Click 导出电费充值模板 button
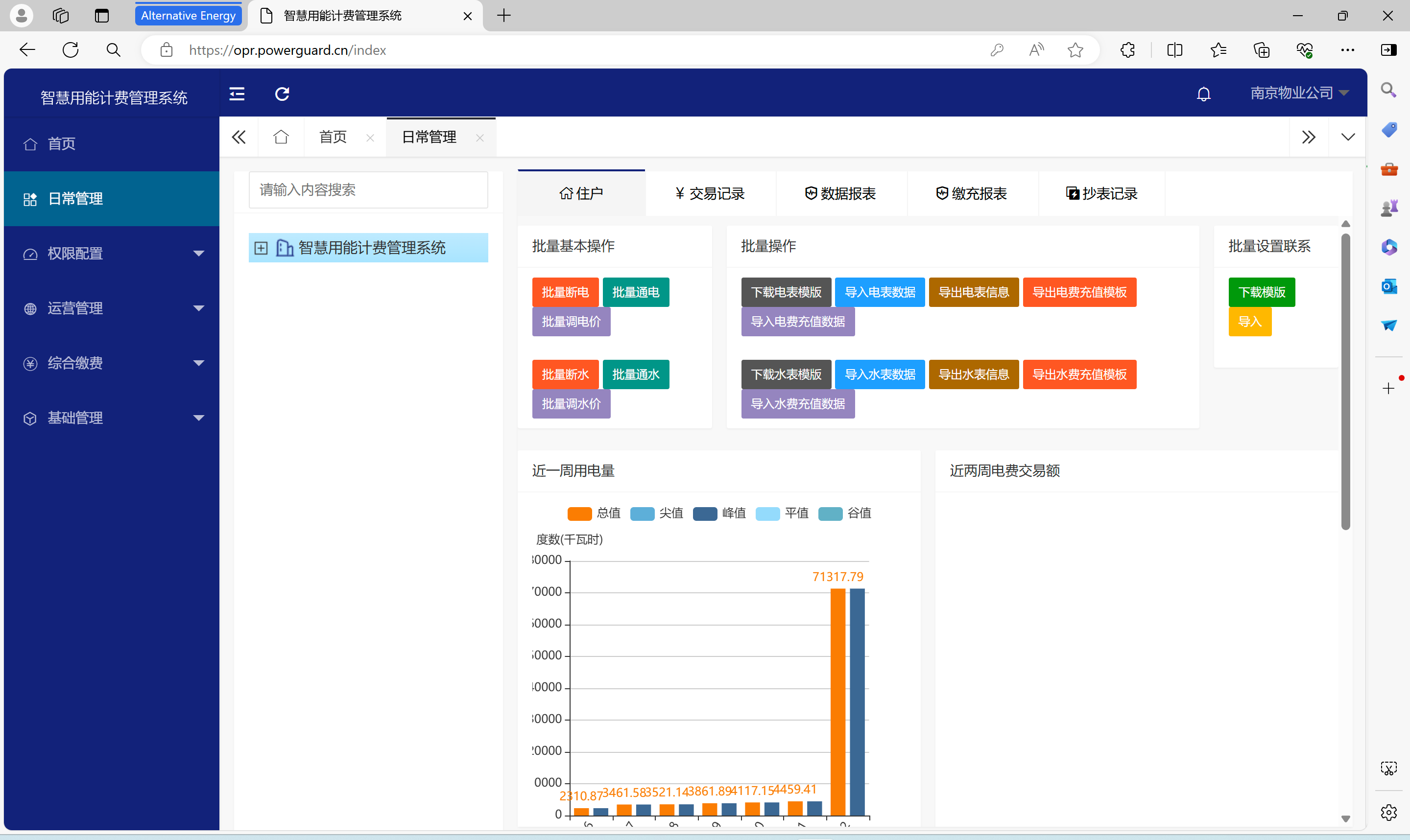The width and height of the screenshot is (1410, 840). point(1080,292)
